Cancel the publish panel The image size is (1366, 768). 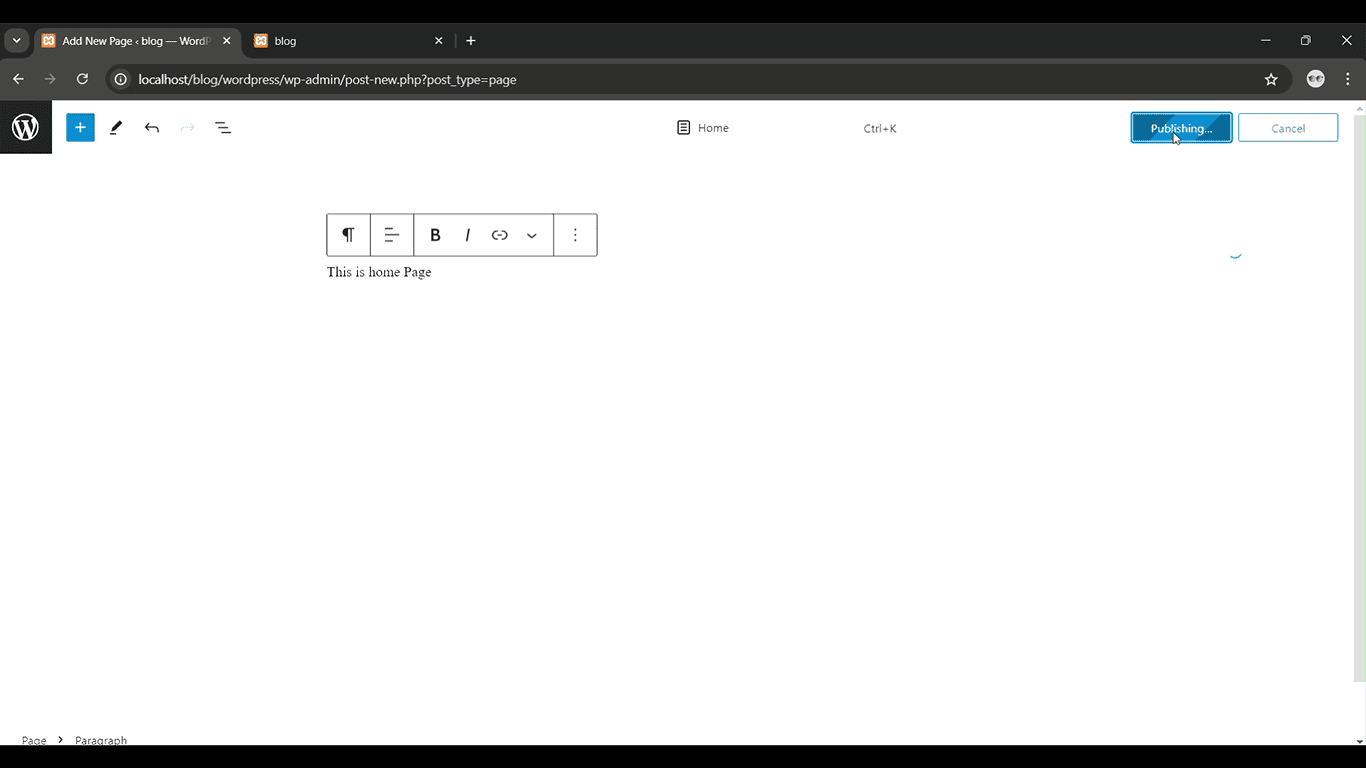click(x=1288, y=128)
